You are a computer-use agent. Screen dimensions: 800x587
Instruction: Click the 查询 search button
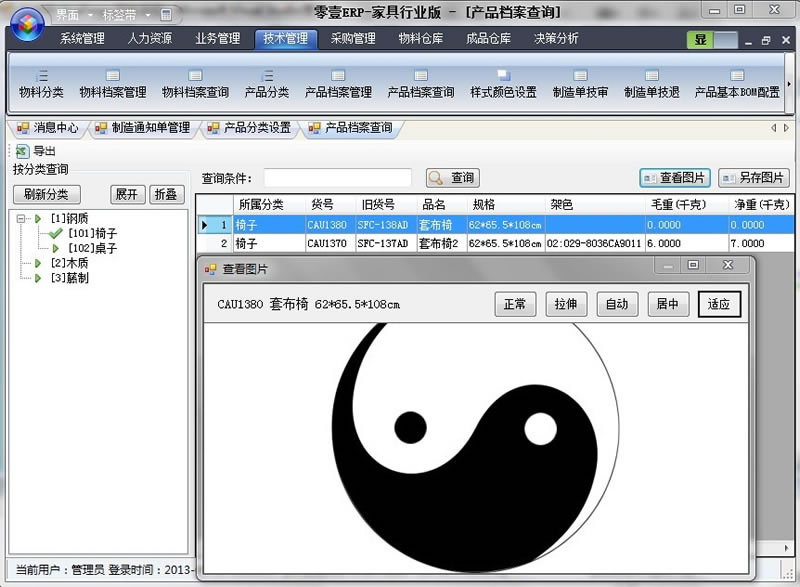point(453,178)
